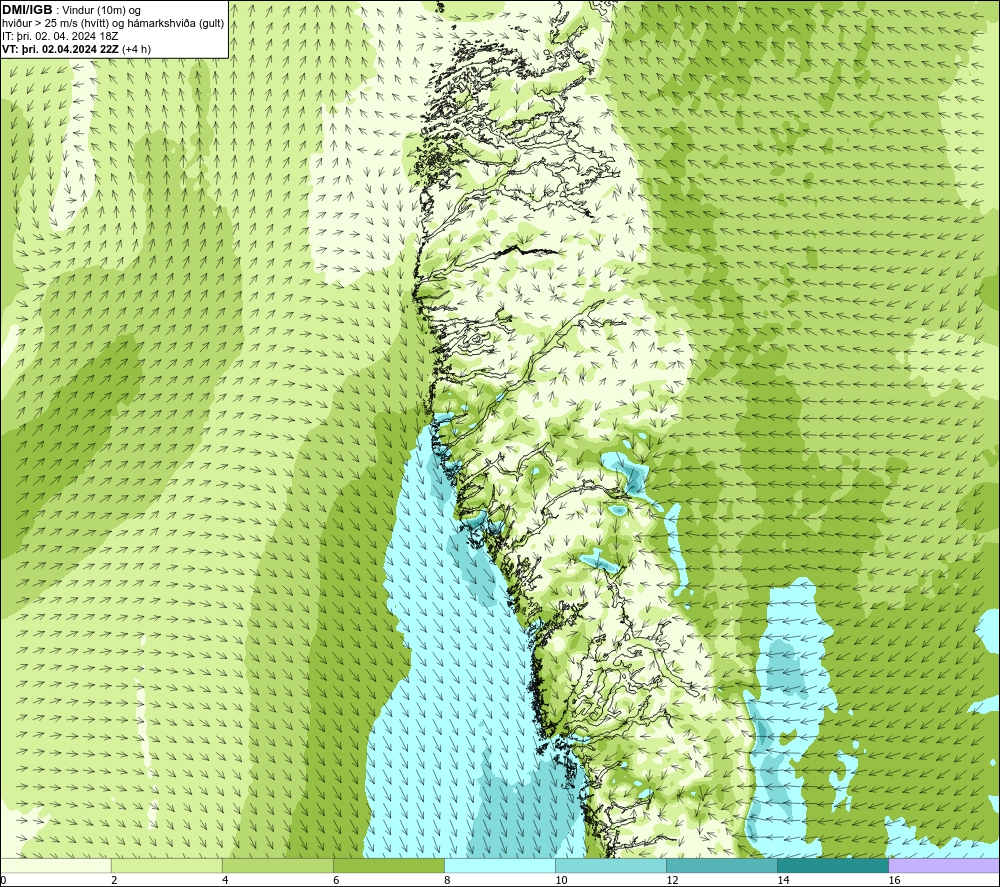Click the '14' scale label
The height and width of the screenshot is (887, 1000).
[x=783, y=880]
